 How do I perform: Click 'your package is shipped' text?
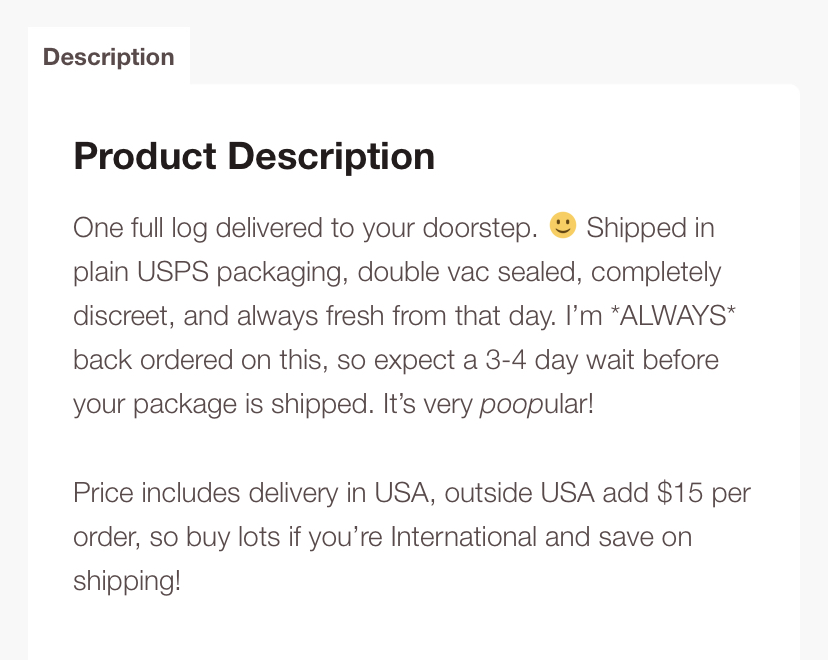tap(223, 405)
